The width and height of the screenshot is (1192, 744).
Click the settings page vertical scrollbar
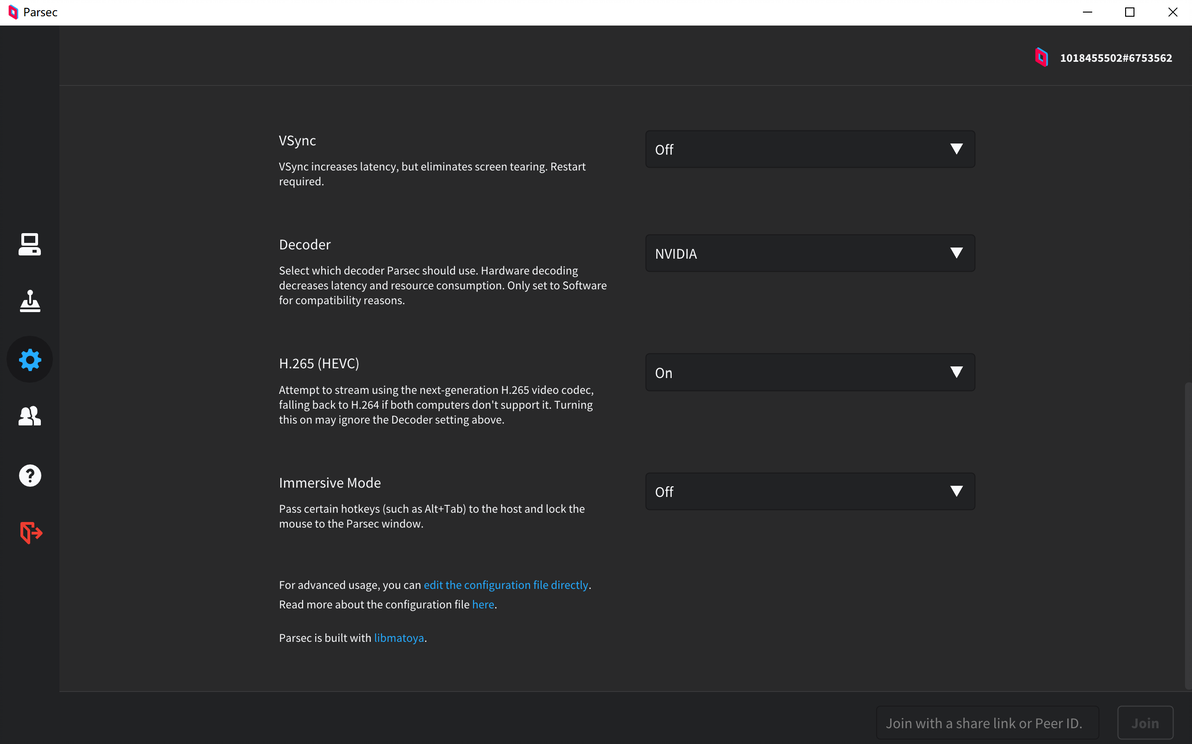(1187, 530)
